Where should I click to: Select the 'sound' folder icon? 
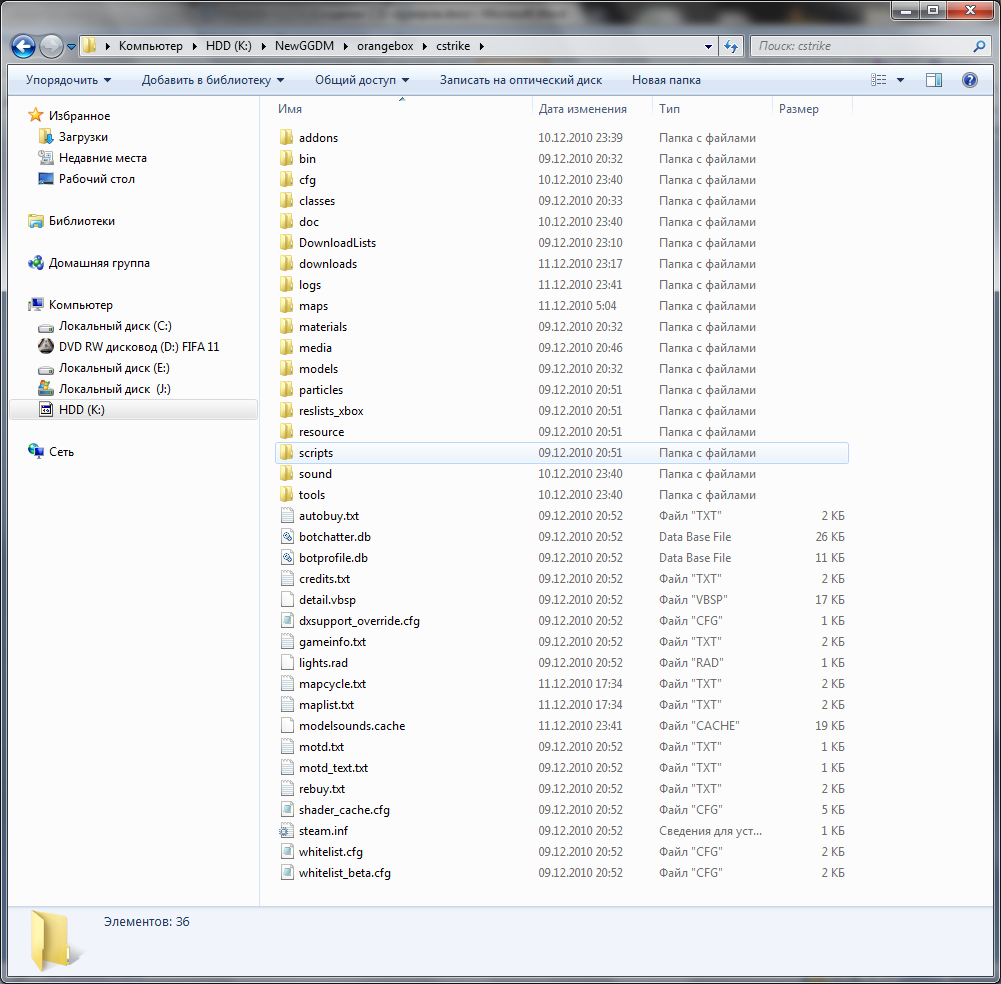287,474
